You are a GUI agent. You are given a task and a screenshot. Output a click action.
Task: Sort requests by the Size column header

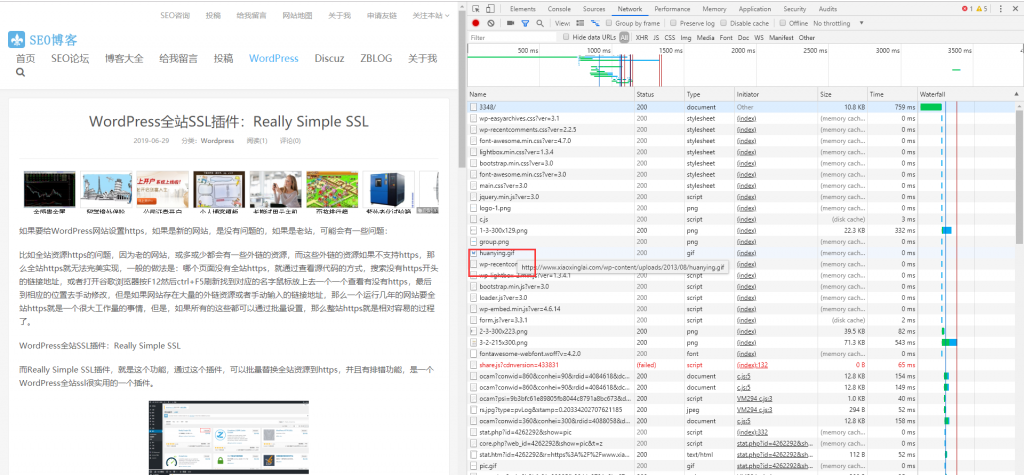coord(842,95)
